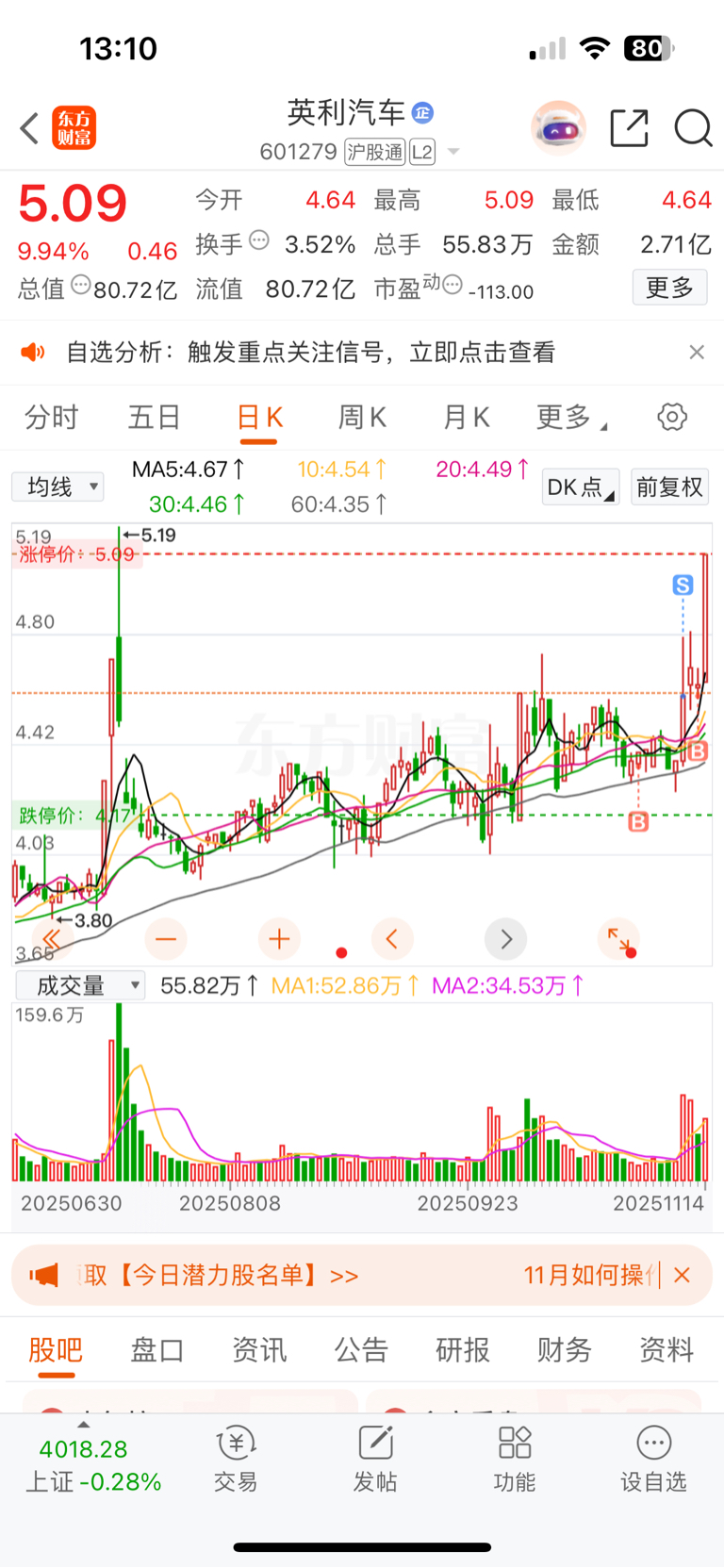Tap the 市盈 info bubble icon
The width and height of the screenshot is (724, 1568).
click(x=452, y=285)
